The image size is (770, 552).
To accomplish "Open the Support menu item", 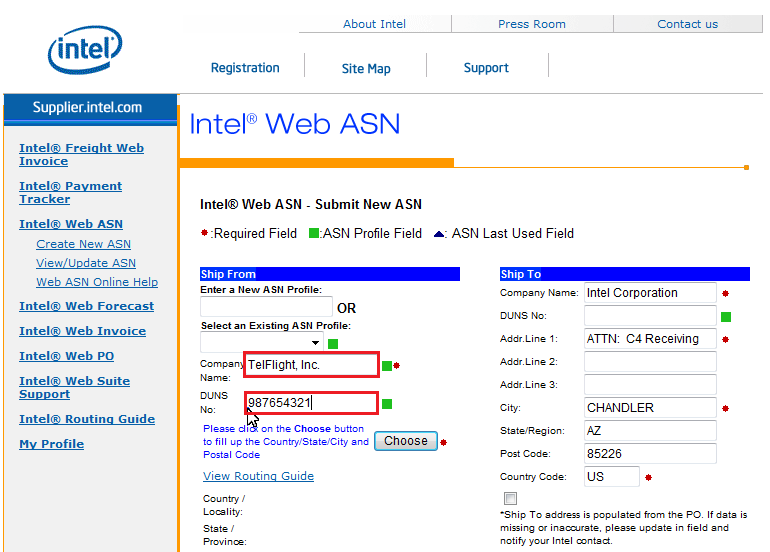I will pos(486,68).
